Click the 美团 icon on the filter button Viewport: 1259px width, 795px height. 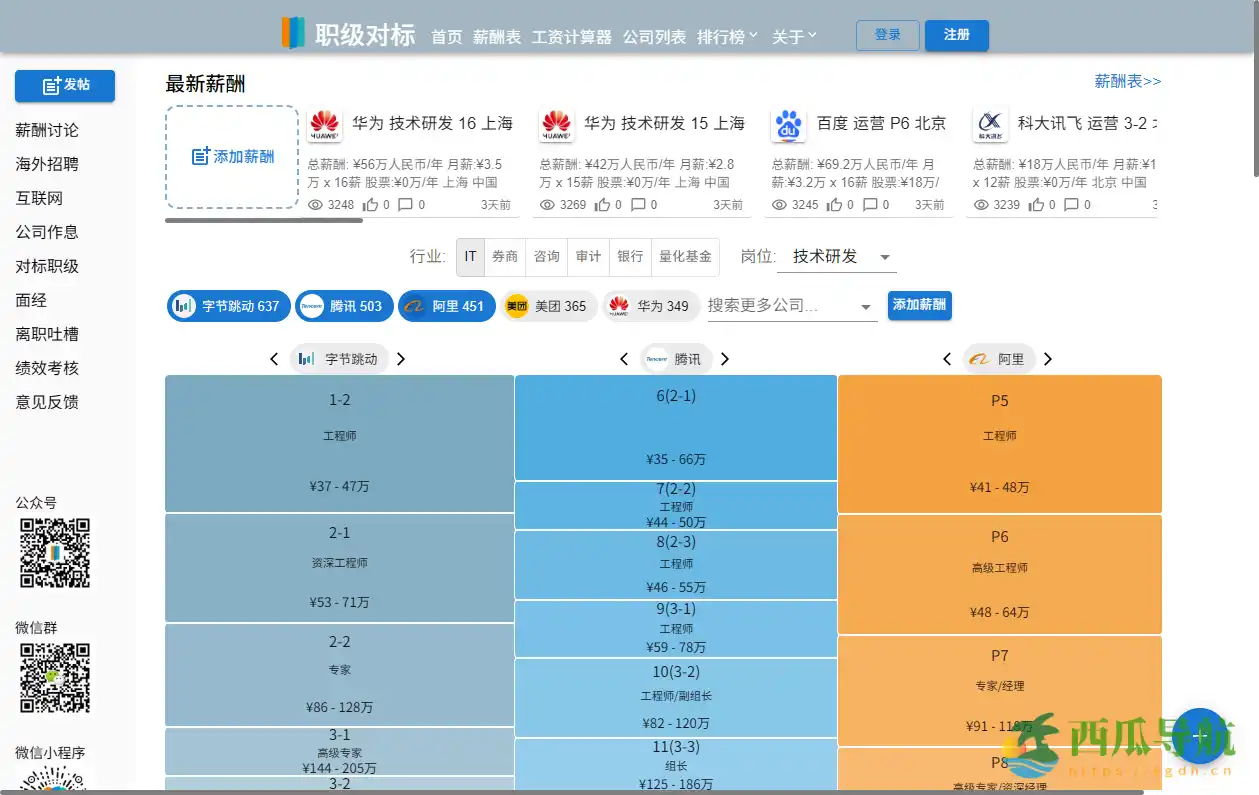point(516,306)
